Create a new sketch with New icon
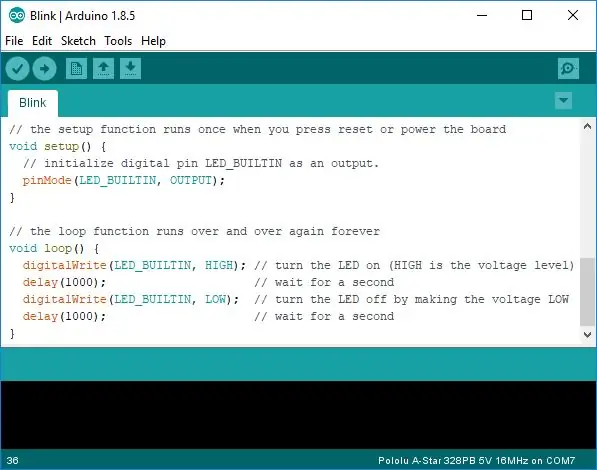The image size is (597, 470). [x=76, y=69]
